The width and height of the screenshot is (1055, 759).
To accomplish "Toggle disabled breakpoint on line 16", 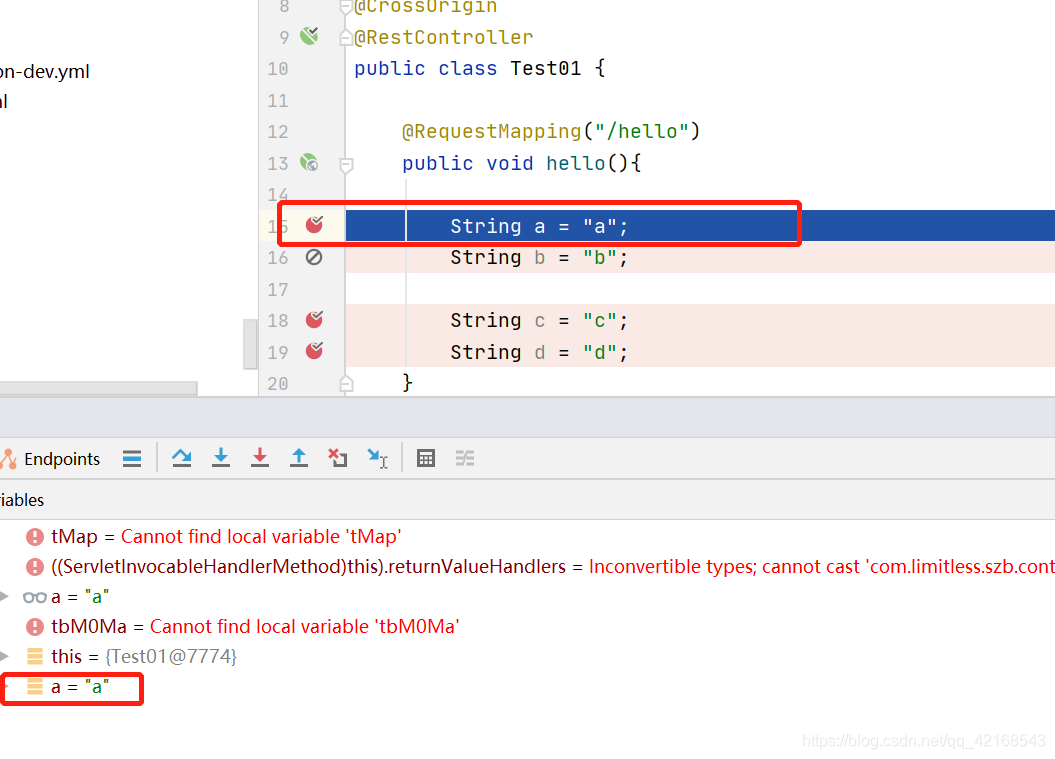I will coord(314,257).
